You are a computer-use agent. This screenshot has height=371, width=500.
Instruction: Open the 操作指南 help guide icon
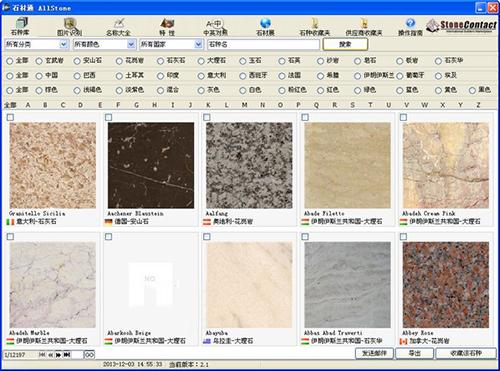point(410,27)
